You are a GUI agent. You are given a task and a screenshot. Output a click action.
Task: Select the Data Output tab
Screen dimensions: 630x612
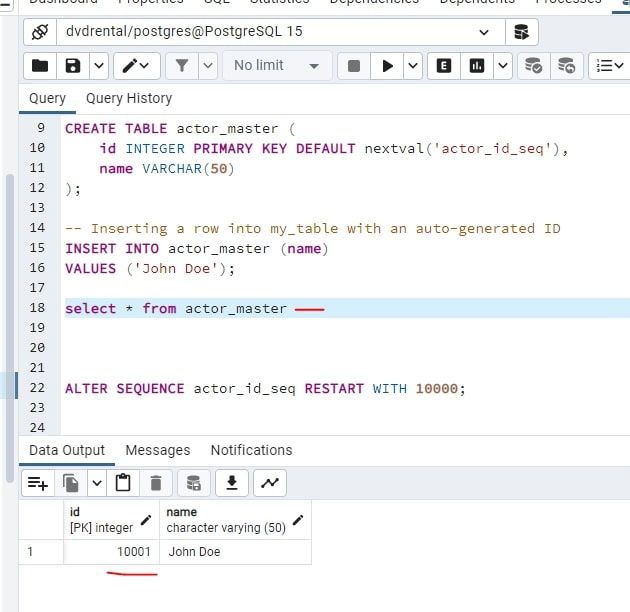(67, 450)
